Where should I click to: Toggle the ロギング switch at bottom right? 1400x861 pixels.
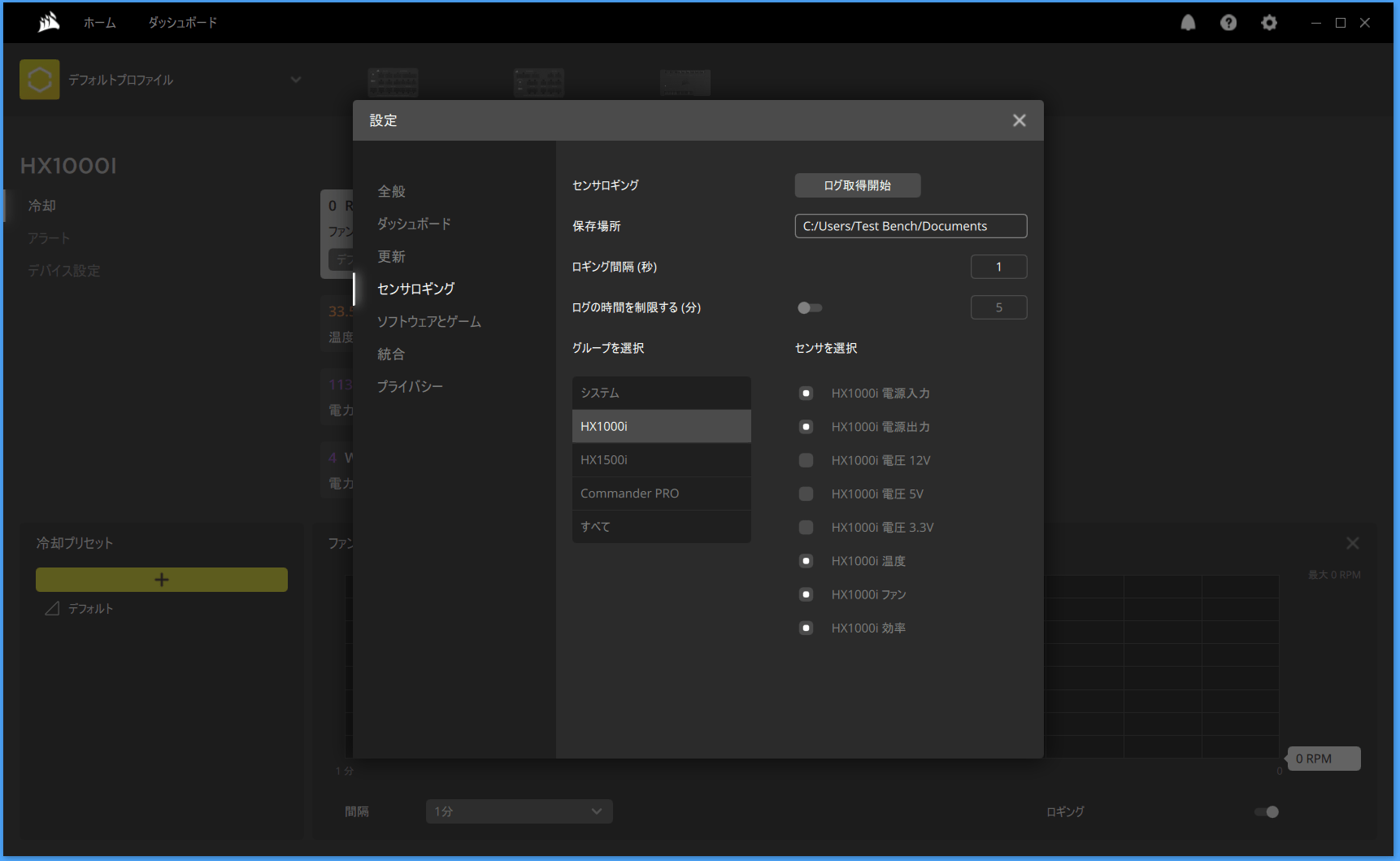[x=1267, y=811]
